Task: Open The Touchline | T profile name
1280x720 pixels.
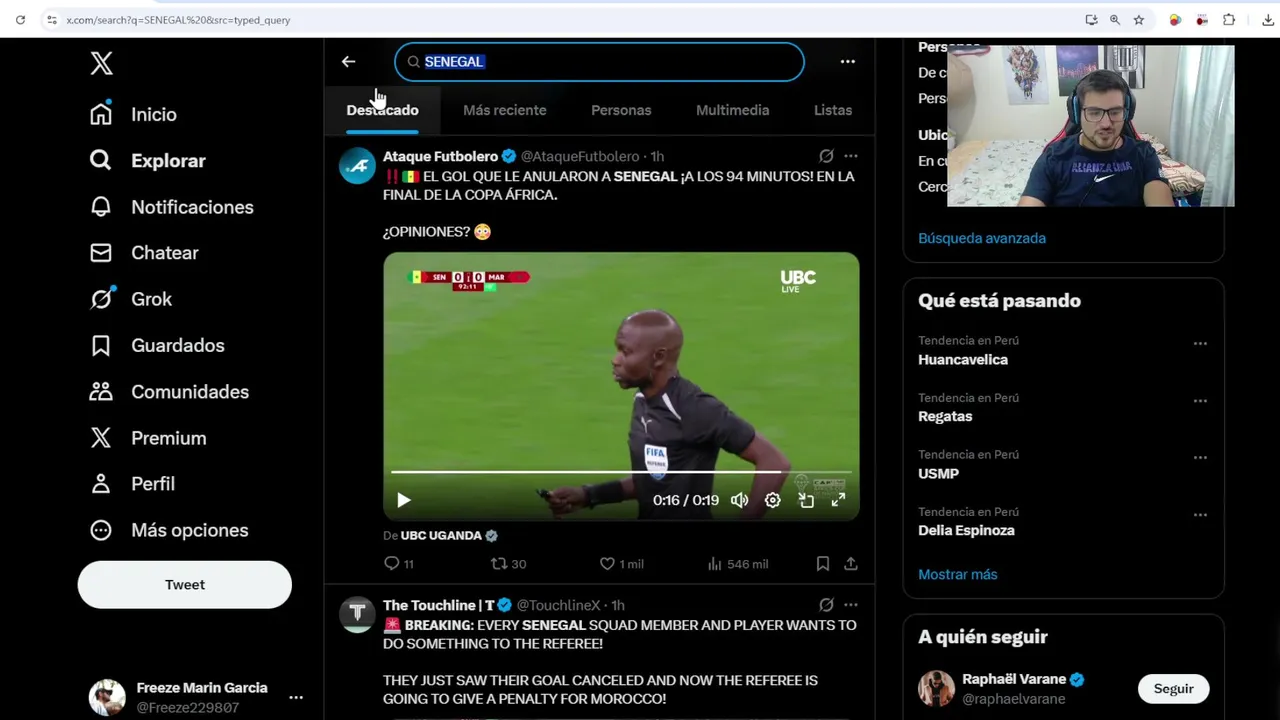Action: click(439, 605)
